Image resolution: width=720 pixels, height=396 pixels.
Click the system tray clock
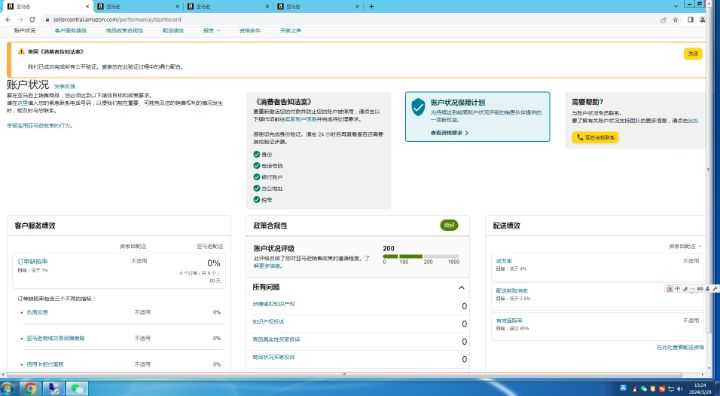(x=700, y=389)
